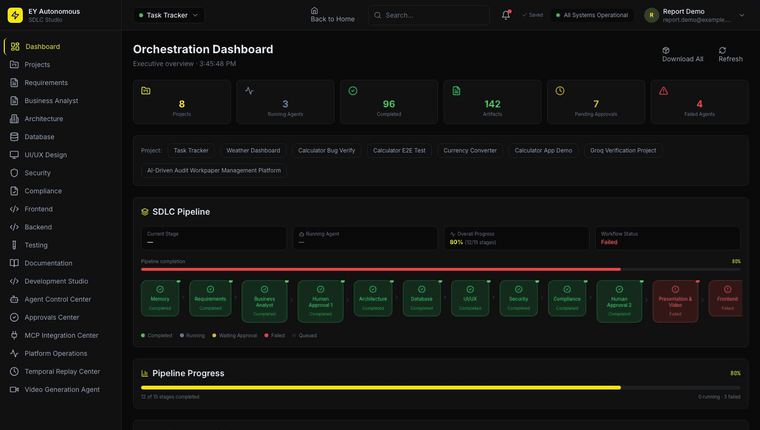Image resolution: width=760 pixels, height=430 pixels.
Task: Open the Architecture pipeline stage card
Action: [373, 298]
